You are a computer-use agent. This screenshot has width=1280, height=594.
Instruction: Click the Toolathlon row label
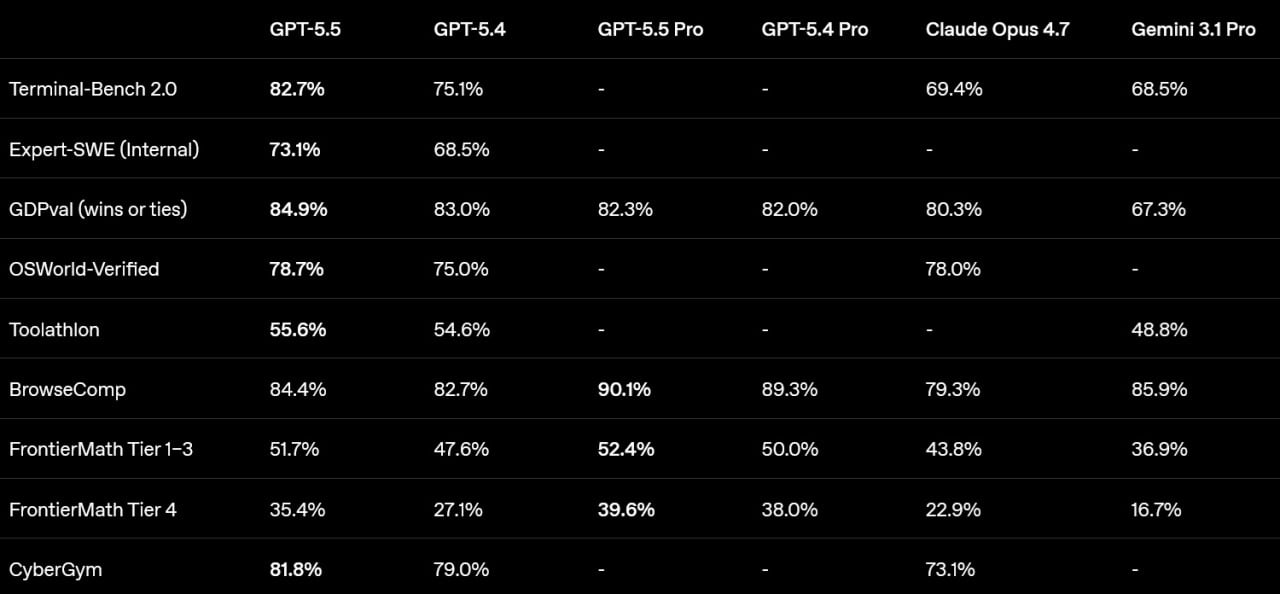(x=54, y=329)
